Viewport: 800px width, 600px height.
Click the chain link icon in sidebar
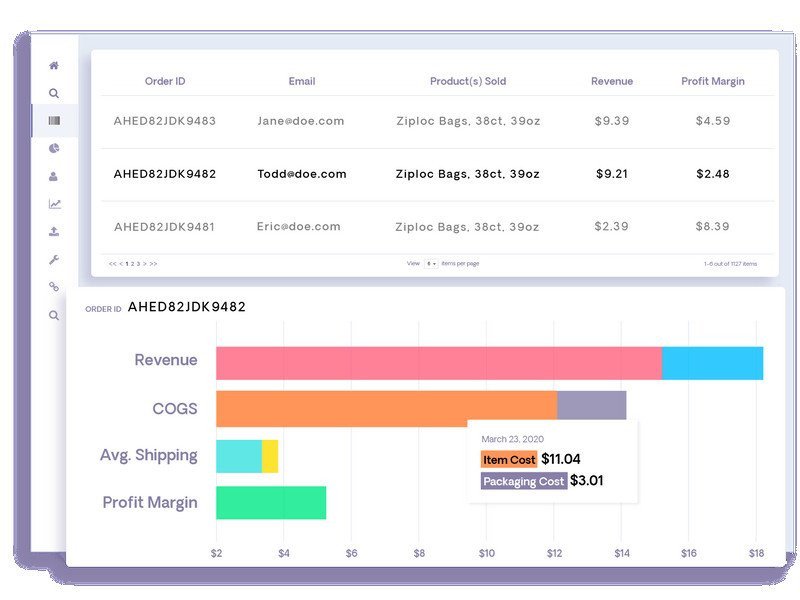[x=54, y=287]
